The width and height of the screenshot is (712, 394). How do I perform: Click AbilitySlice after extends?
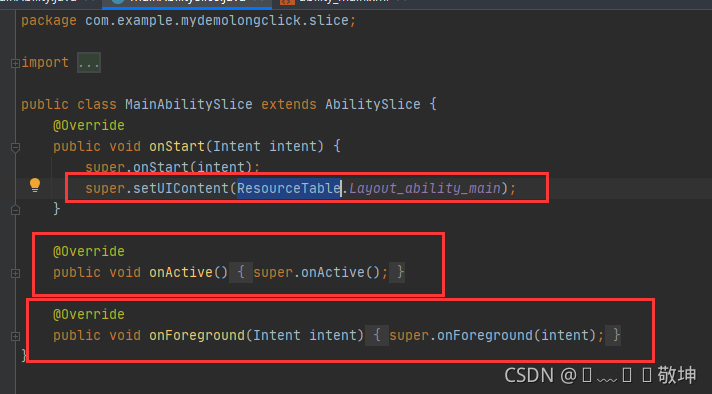[373, 104]
